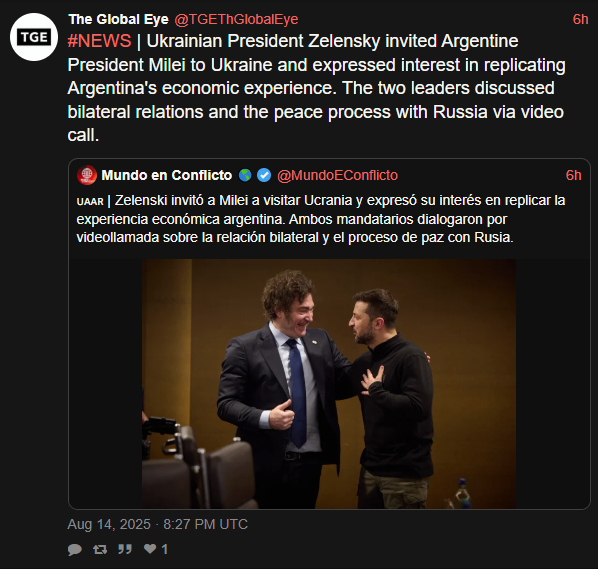This screenshot has width=598, height=569.
Task: Open the #NEWS hashtag
Action: coord(99,41)
